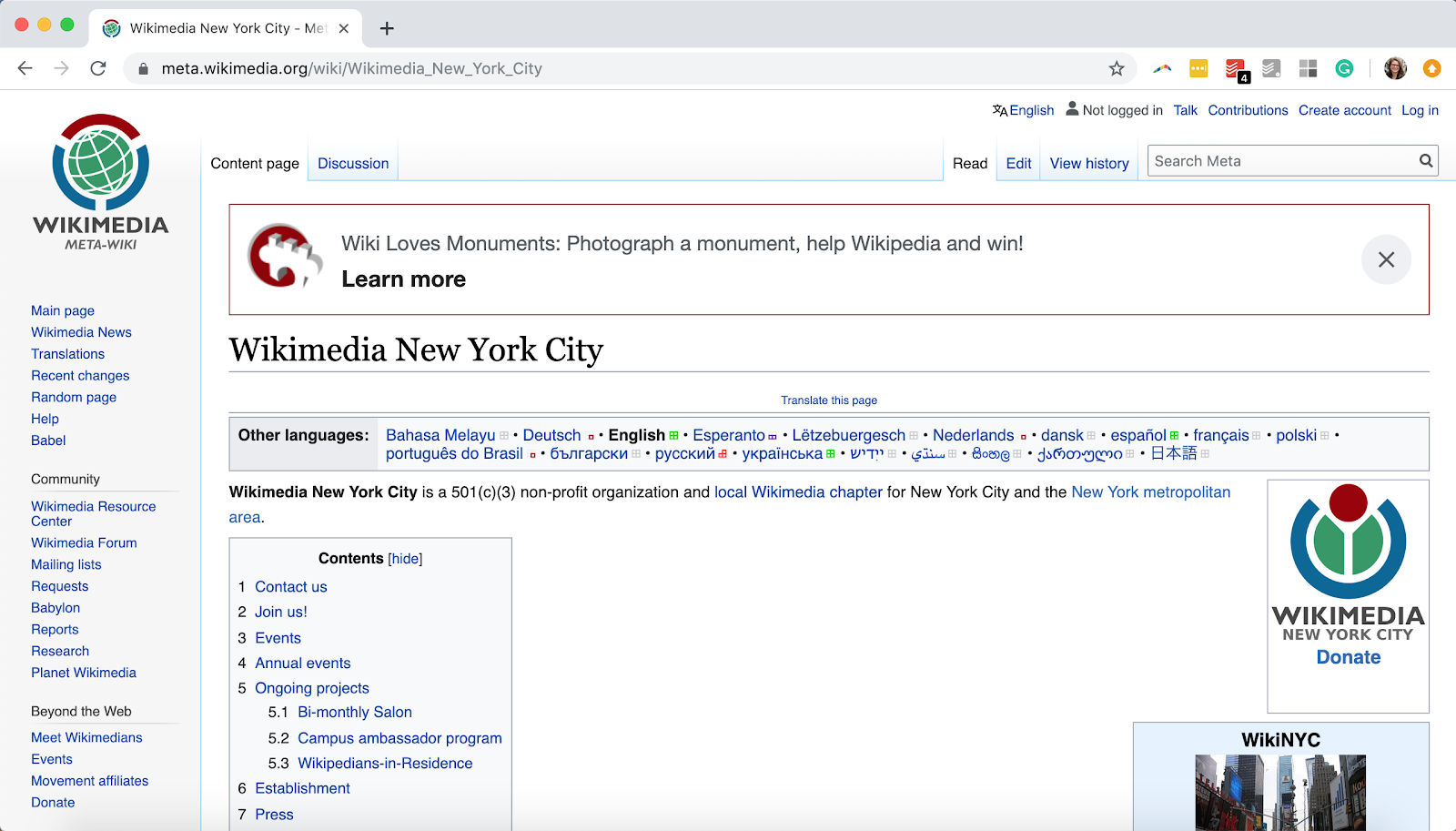1456x831 pixels.
Task: Go back with browser back arrow
Action: 25,68
